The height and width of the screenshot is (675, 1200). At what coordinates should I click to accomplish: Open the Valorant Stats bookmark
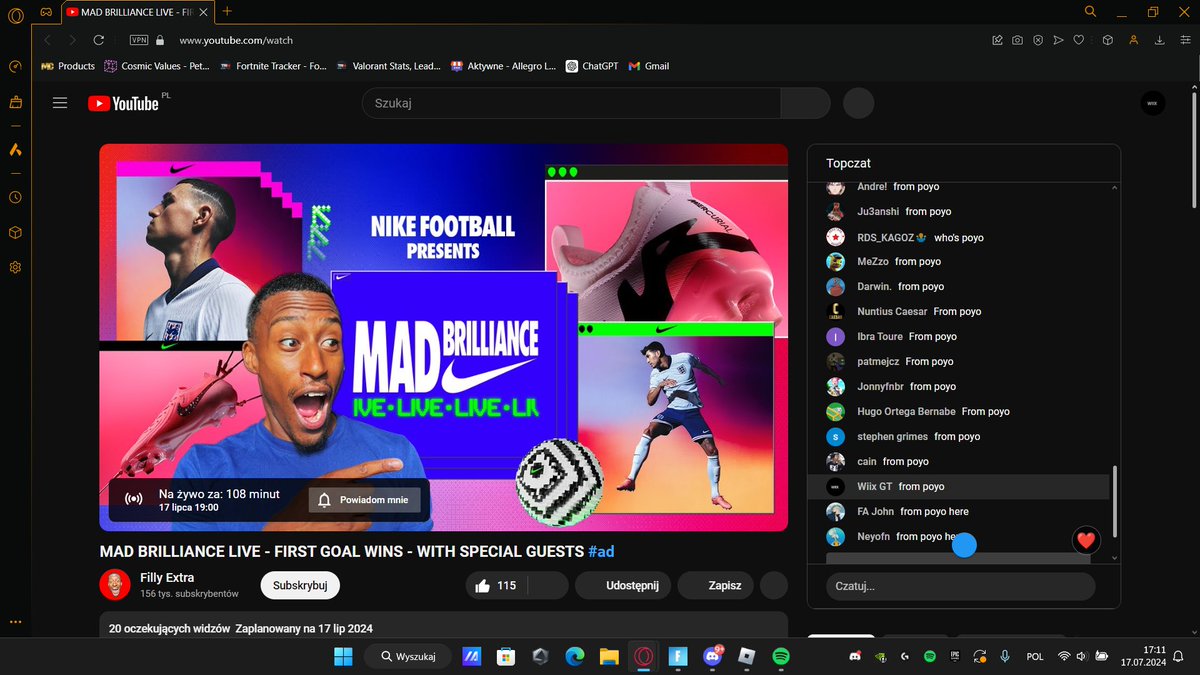(389, 66)
